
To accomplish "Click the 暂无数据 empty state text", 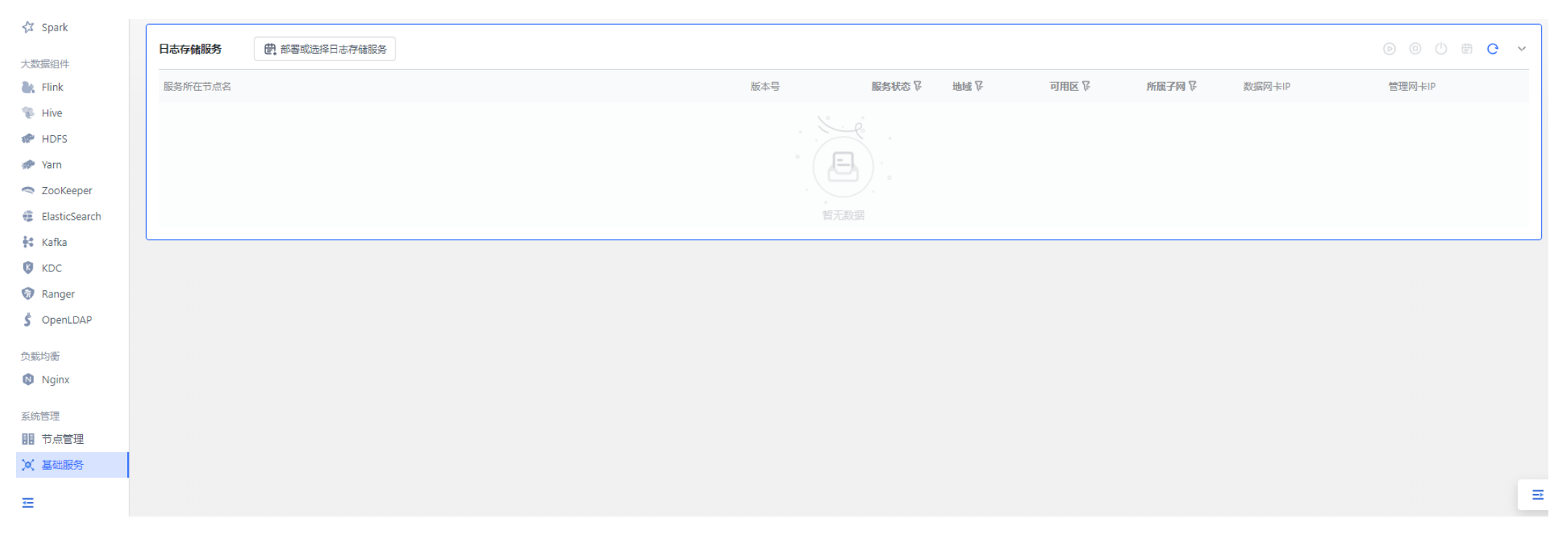I will point(843,215).
